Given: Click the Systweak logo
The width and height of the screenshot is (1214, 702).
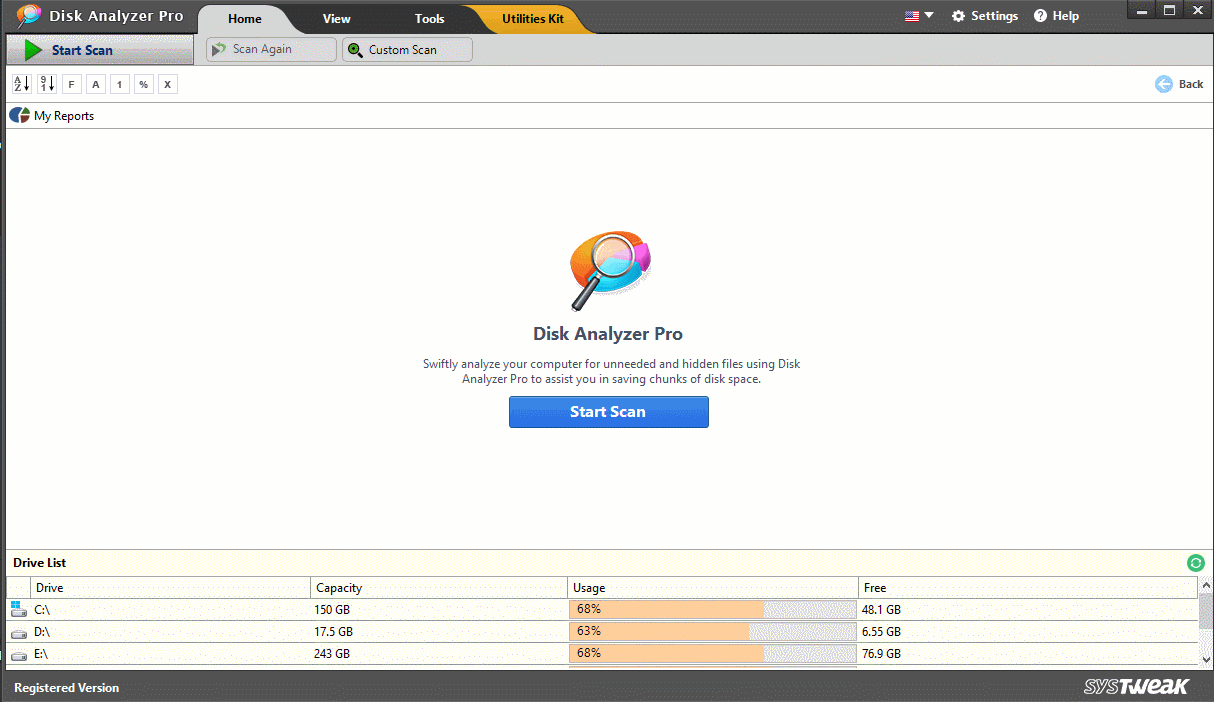Looking at the screenshot, I should (x=1136, y=687).
